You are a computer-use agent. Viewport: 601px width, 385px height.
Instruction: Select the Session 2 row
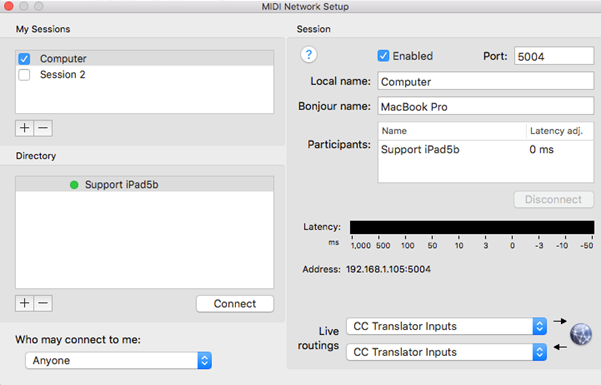pyautogui.click(x=145, y=74)
